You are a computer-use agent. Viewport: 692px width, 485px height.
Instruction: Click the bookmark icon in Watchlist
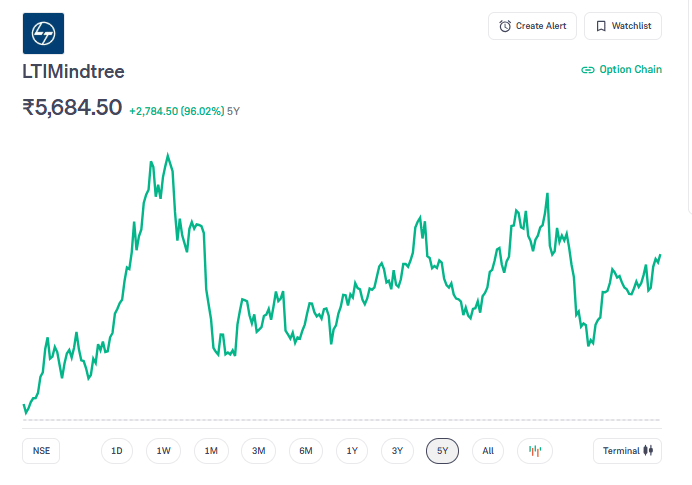pos(600,26)
